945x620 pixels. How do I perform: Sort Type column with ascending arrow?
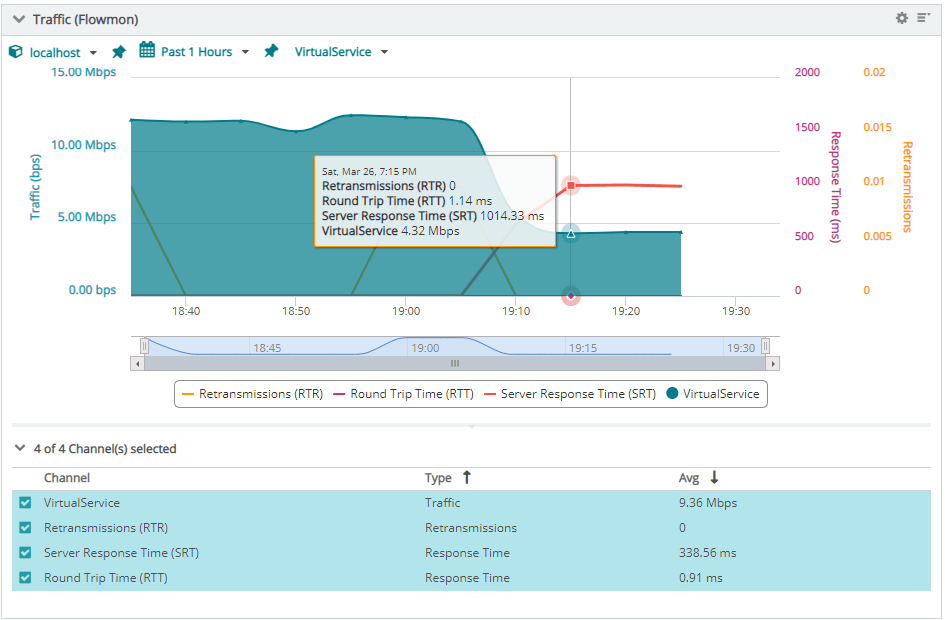click(466, 478)
